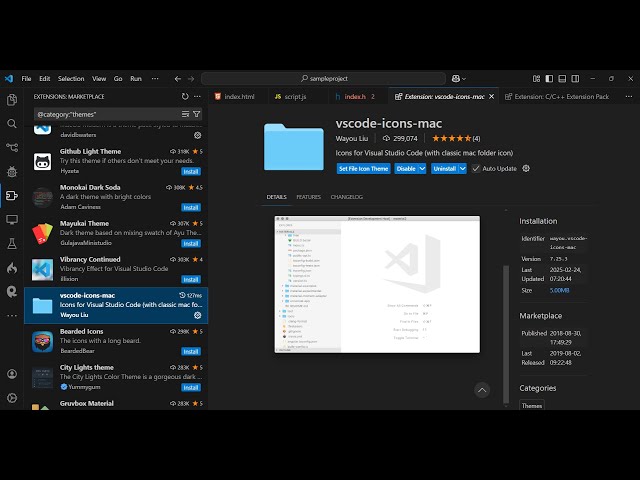Install the Monokai Dark Soda theme
Viewport: 640px width, 480px height.
[x=191, y=207]
